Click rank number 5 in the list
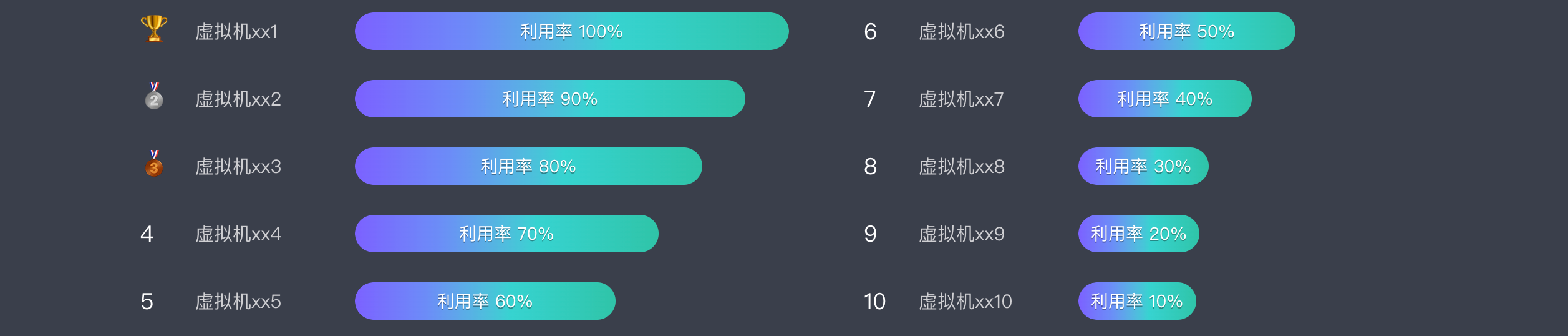This screenshot has width=1568, height=336. (147, 302)
